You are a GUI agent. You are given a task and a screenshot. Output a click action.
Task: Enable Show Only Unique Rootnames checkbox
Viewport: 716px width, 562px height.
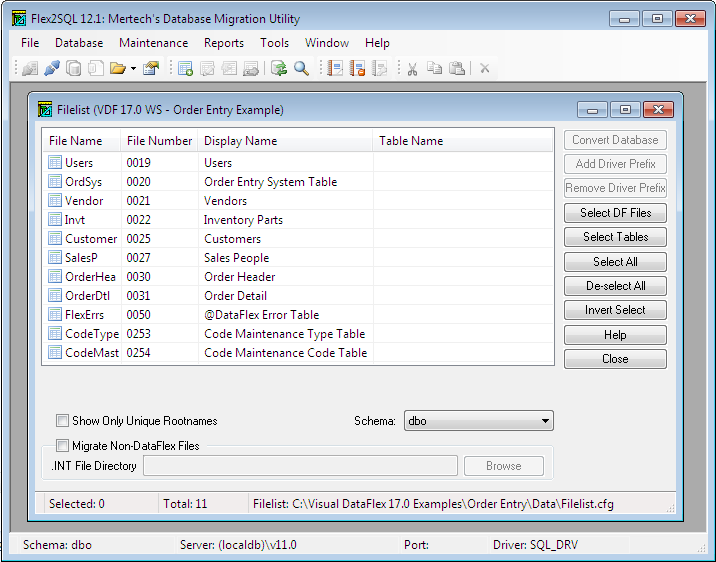[63, 421]
